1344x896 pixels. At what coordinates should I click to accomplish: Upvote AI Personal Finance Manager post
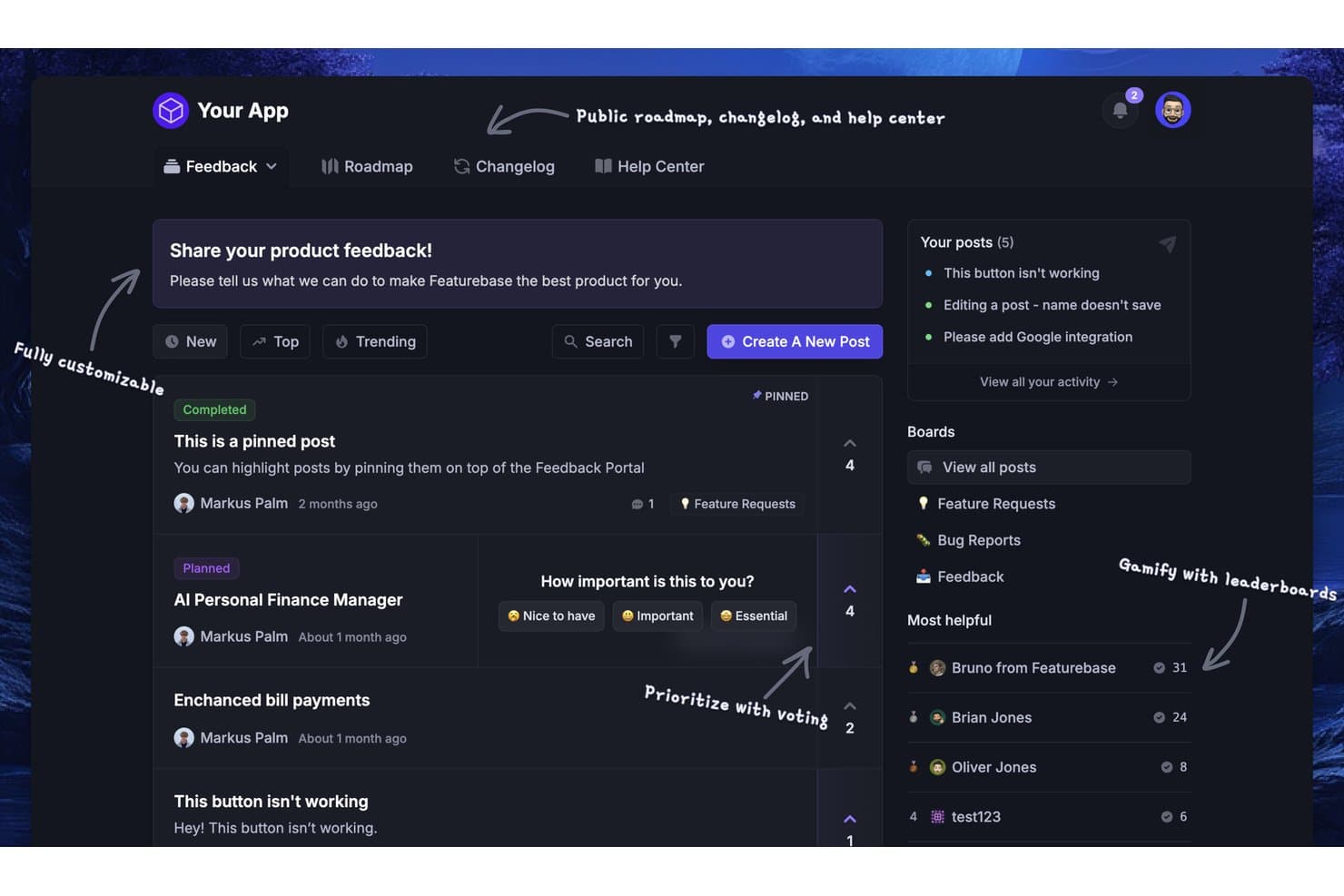click(x=850, y=589)
